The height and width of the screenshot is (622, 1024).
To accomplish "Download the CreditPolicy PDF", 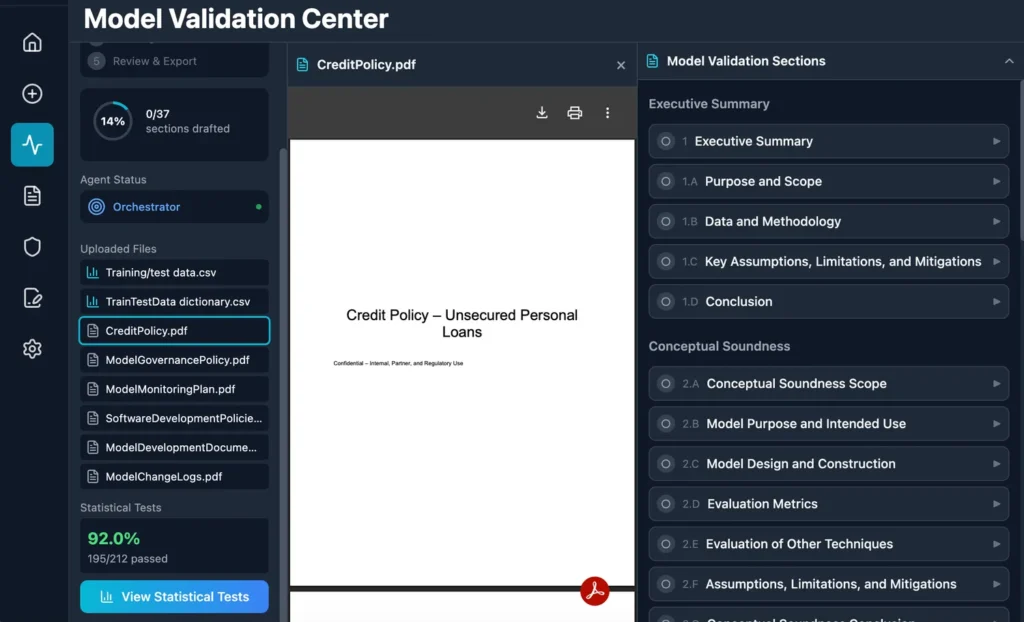I will (542, 113).
